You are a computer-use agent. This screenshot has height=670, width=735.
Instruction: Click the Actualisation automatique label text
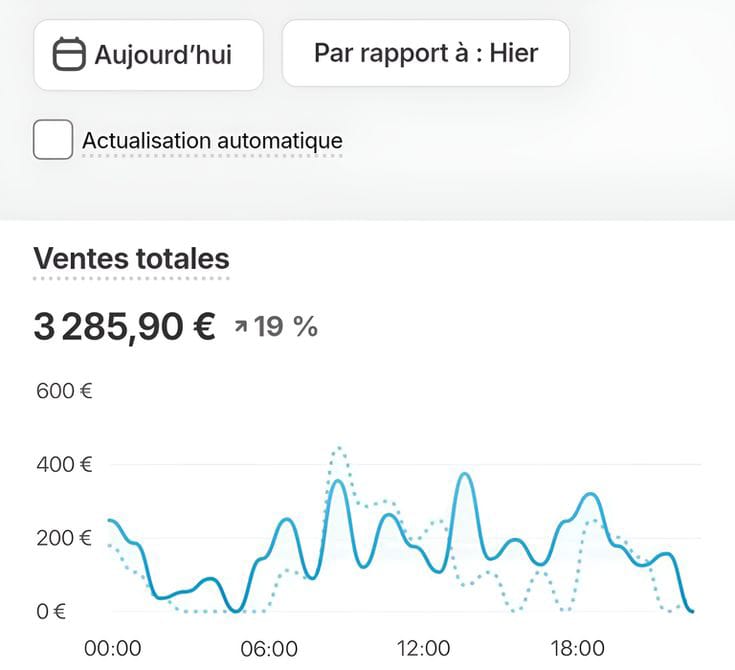click(x=212, y=141)
